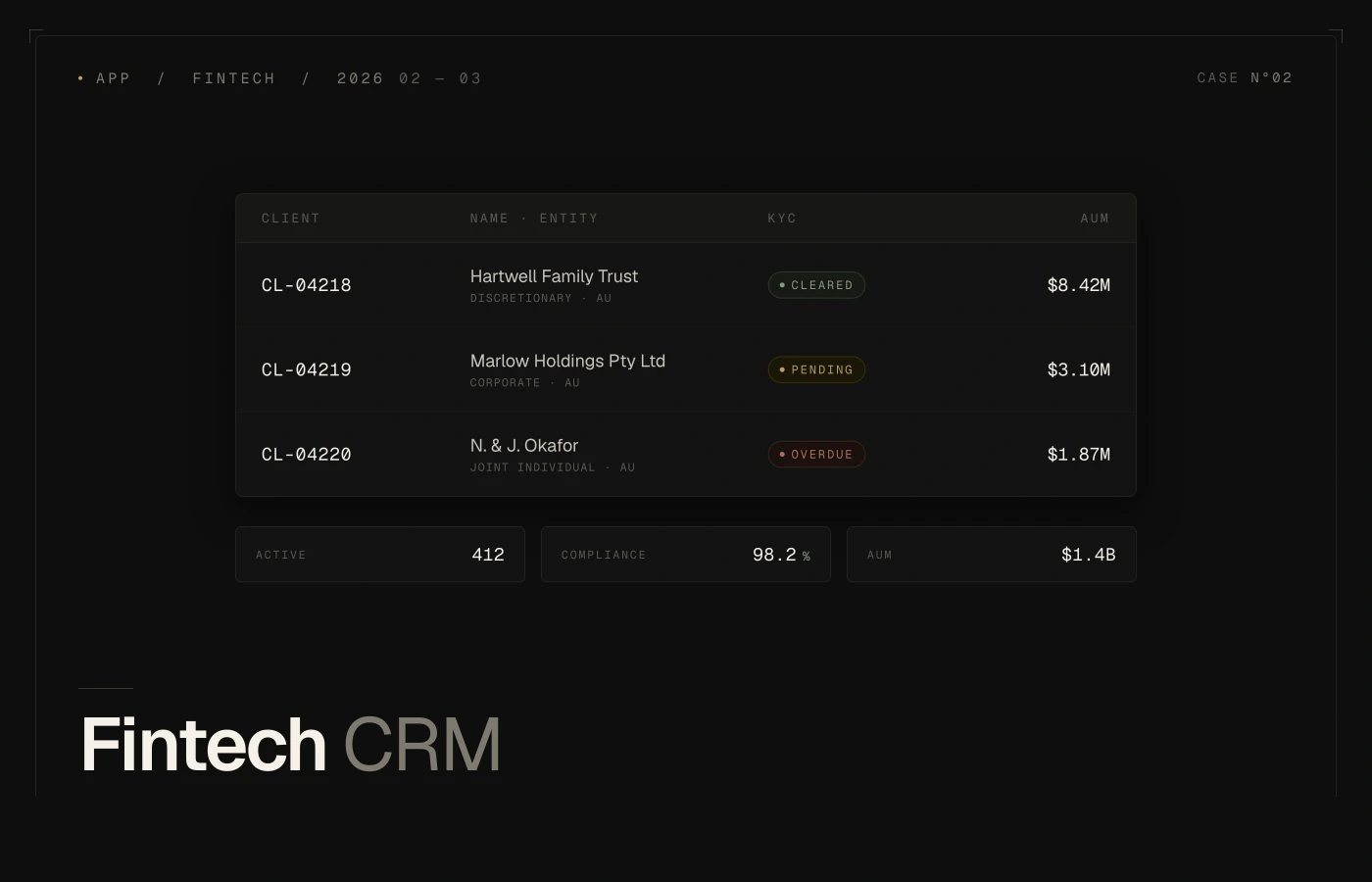Select the KYC column header
The height and width of the screenshot is (882, 1372).
tap(782, 219)
